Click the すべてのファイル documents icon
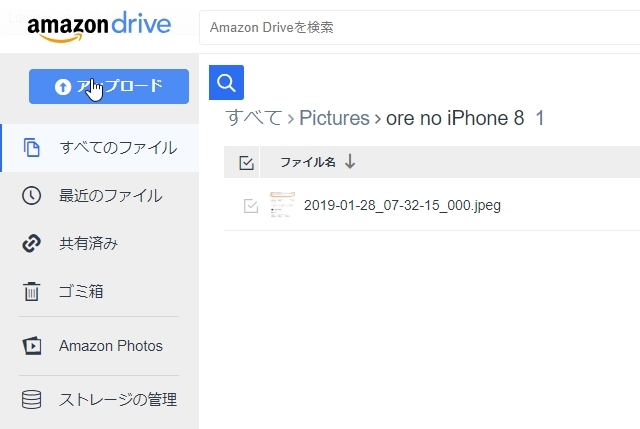 31,147
